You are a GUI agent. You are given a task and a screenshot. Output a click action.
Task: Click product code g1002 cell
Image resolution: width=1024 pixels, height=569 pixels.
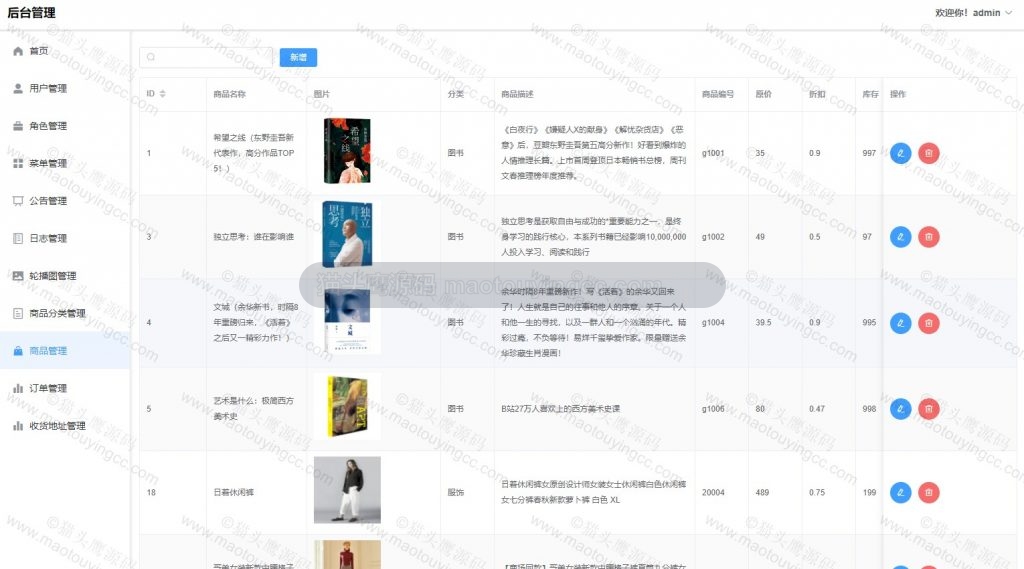click(x=713, y=236)
